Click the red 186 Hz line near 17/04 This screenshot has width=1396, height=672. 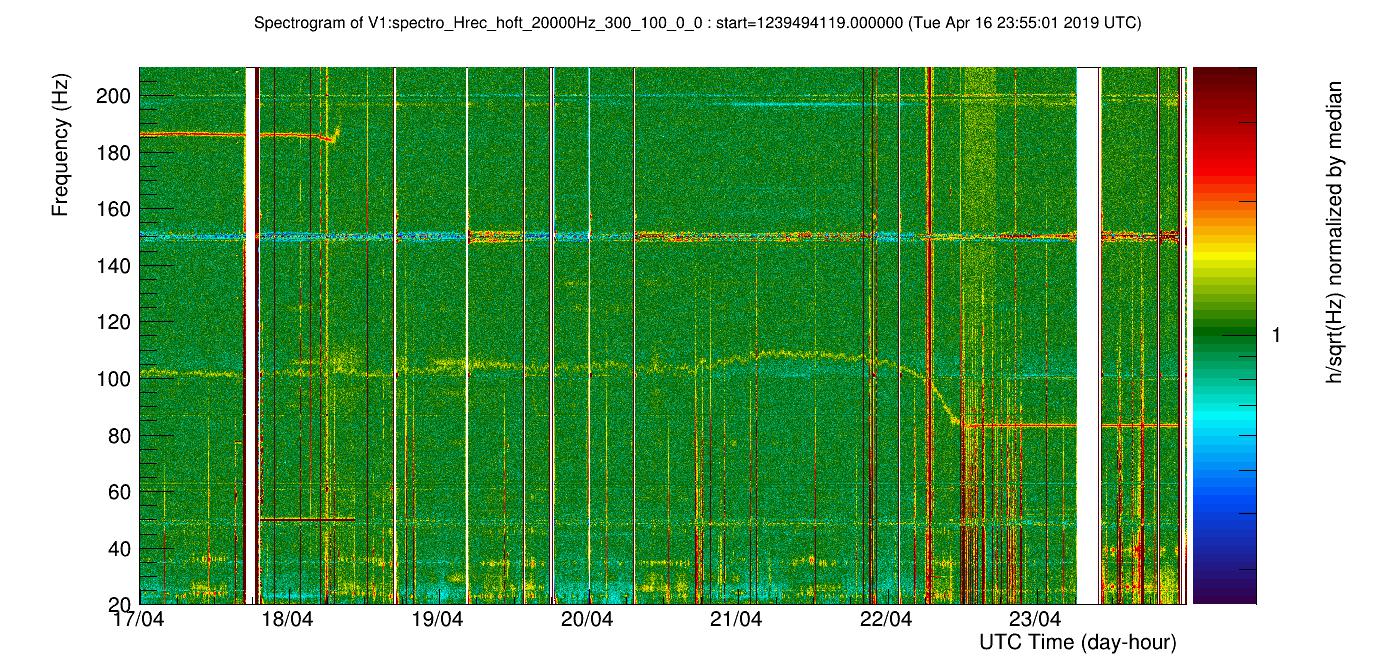tap(190, 134)
